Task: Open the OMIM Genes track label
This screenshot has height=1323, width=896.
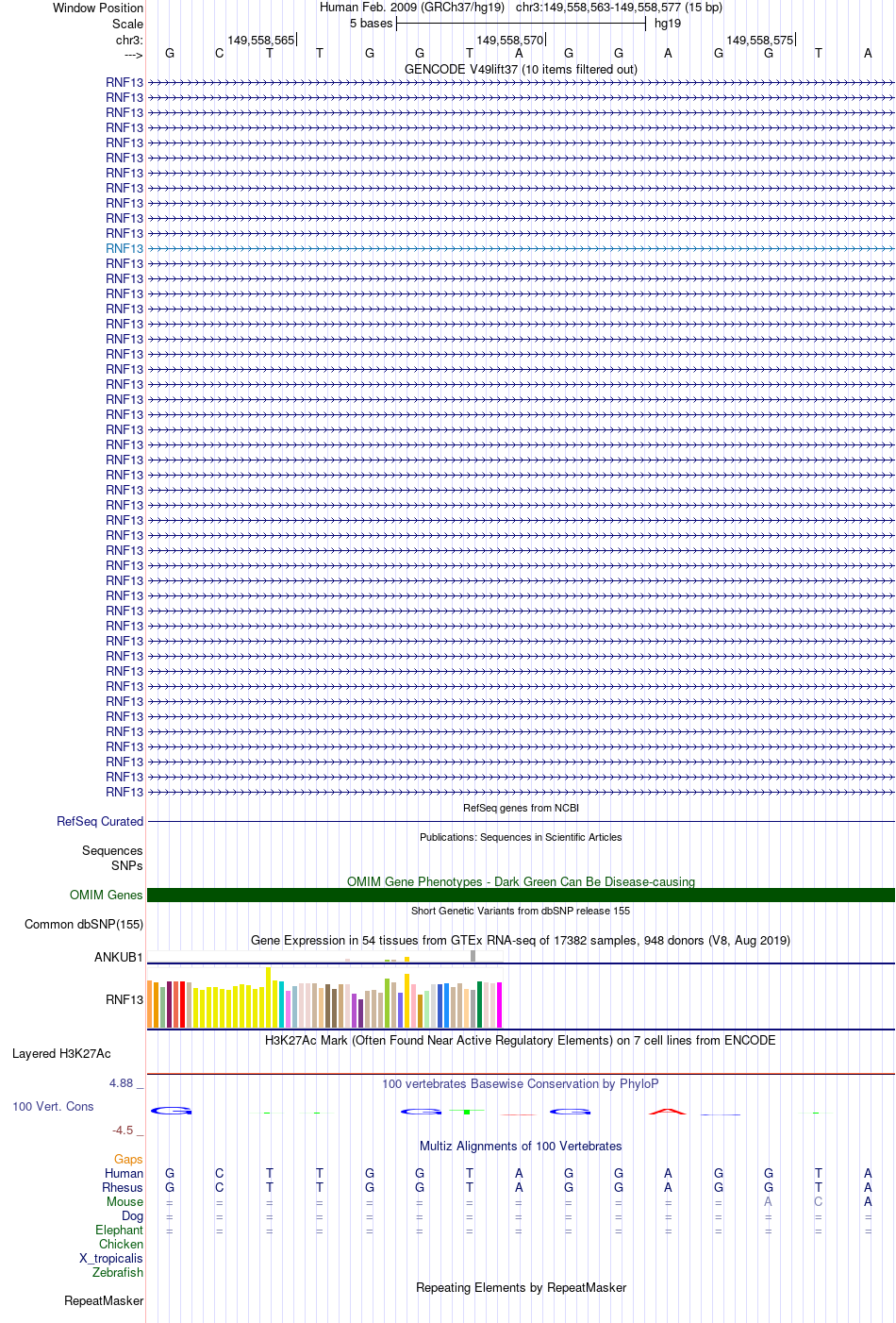Action: point(107,896)
